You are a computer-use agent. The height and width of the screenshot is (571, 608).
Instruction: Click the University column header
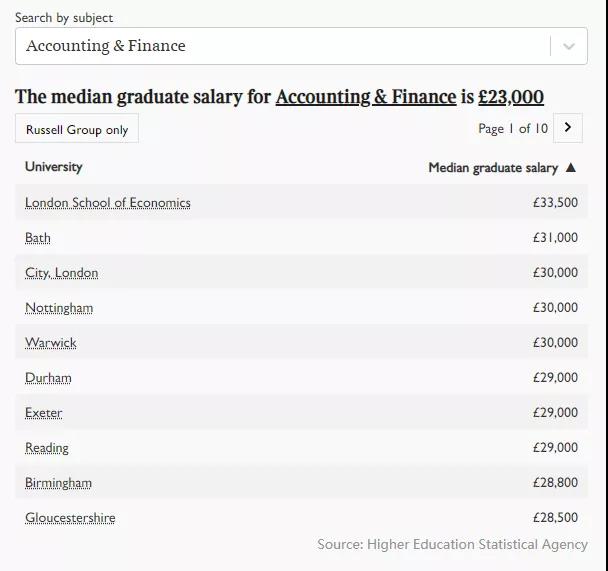pyautogui.click(x=54, y=167)
